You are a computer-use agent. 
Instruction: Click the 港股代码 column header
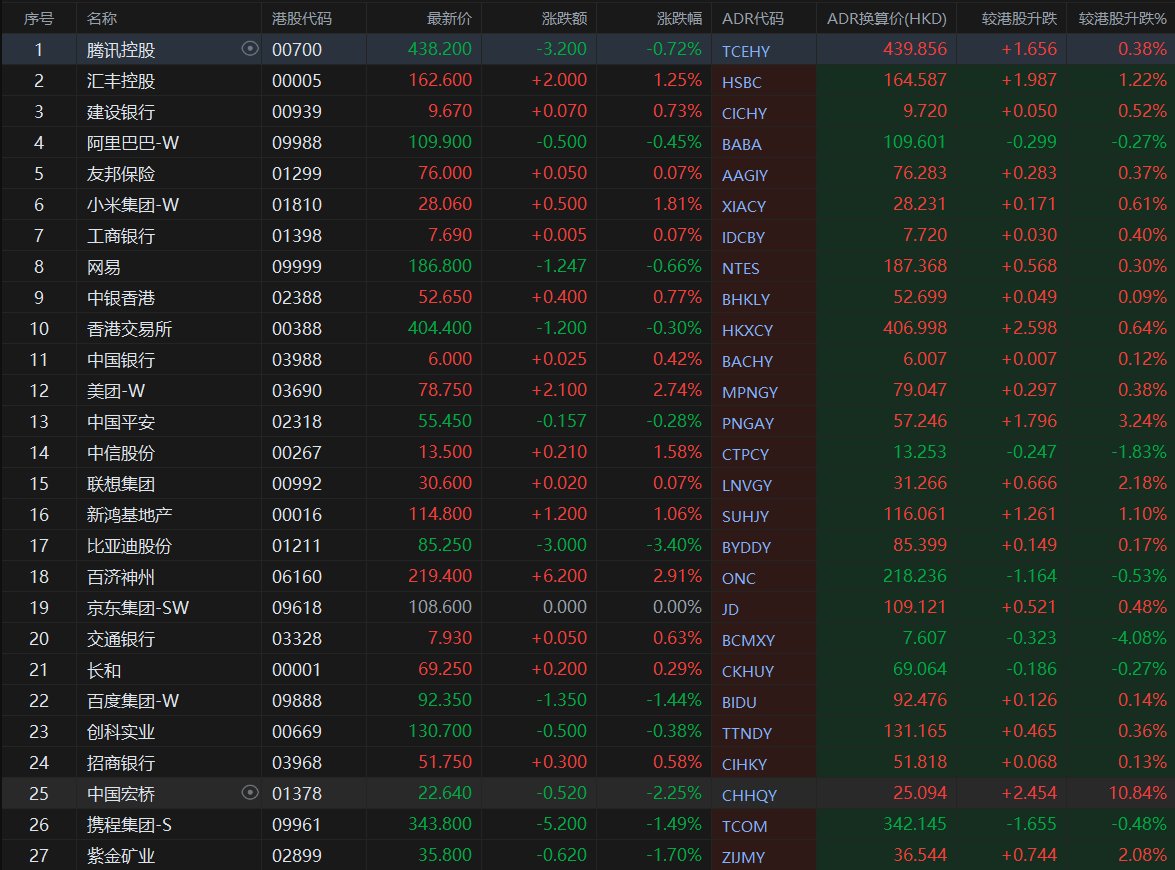(301, 18)
